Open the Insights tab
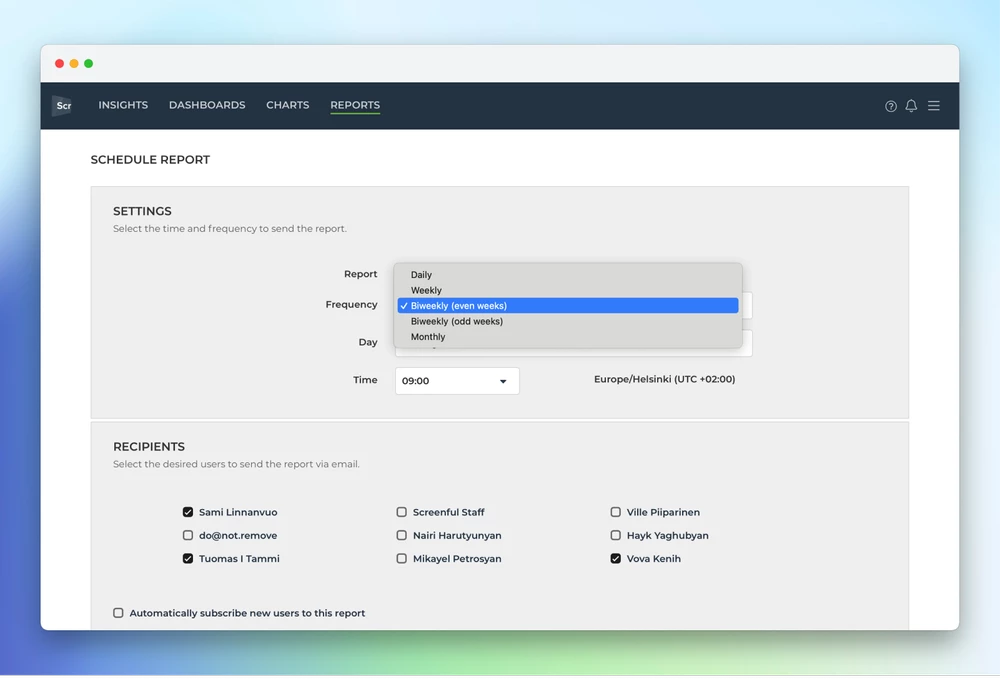 [x=123, y=105]
